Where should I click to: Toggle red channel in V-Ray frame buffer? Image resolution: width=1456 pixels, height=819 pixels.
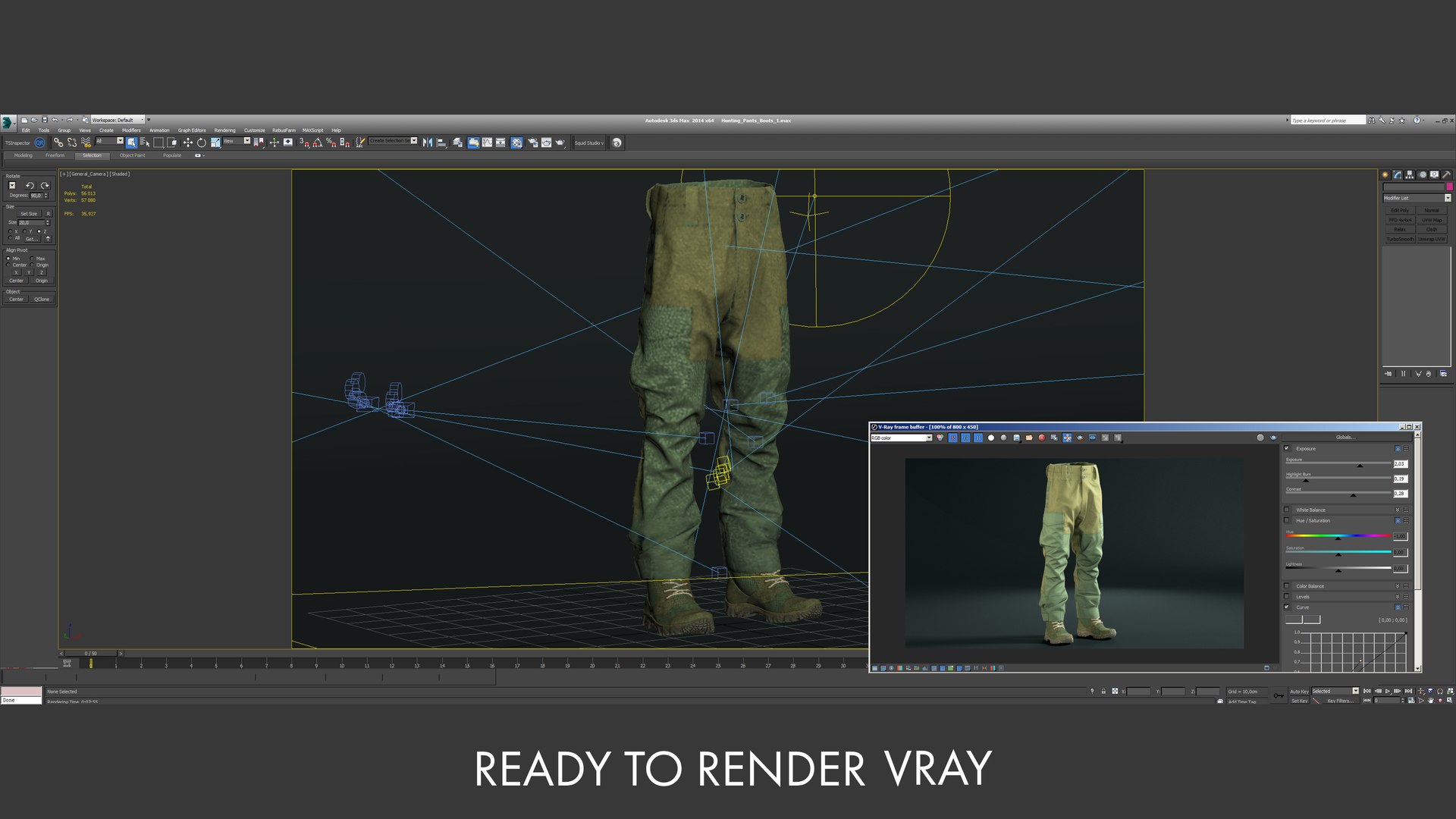[952, 438]
